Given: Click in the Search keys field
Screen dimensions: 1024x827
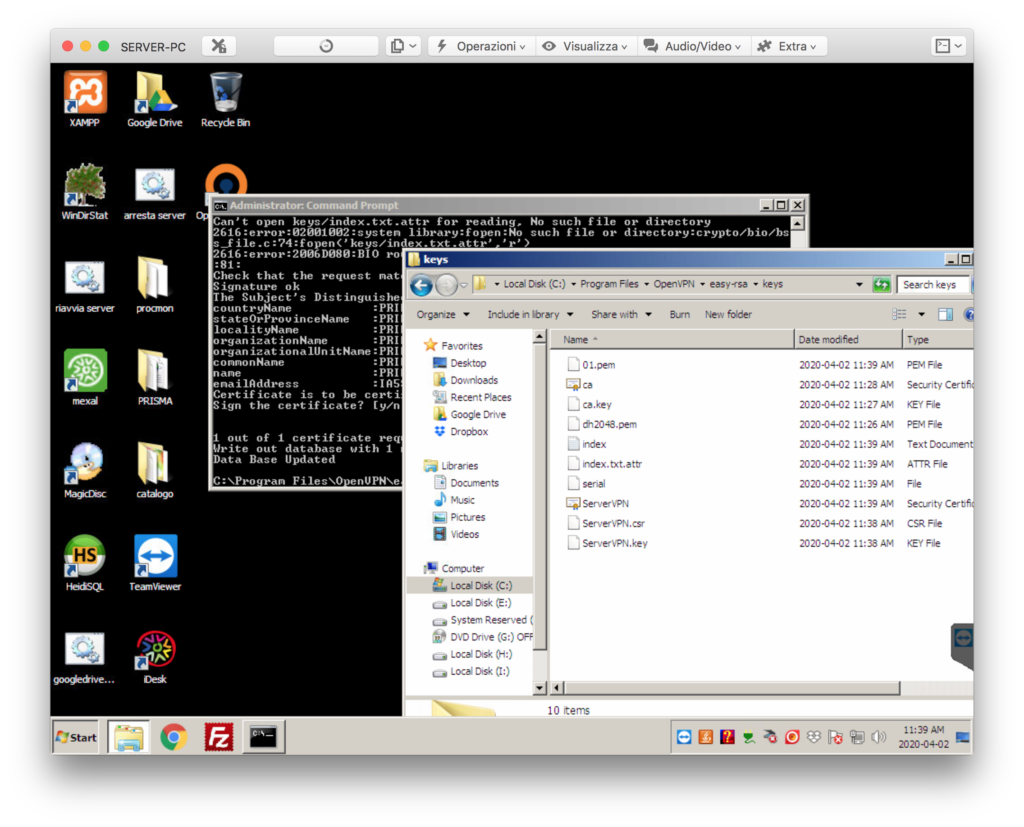Looking at the screenshot, I should pyautogui.click(x=933, y=284).
